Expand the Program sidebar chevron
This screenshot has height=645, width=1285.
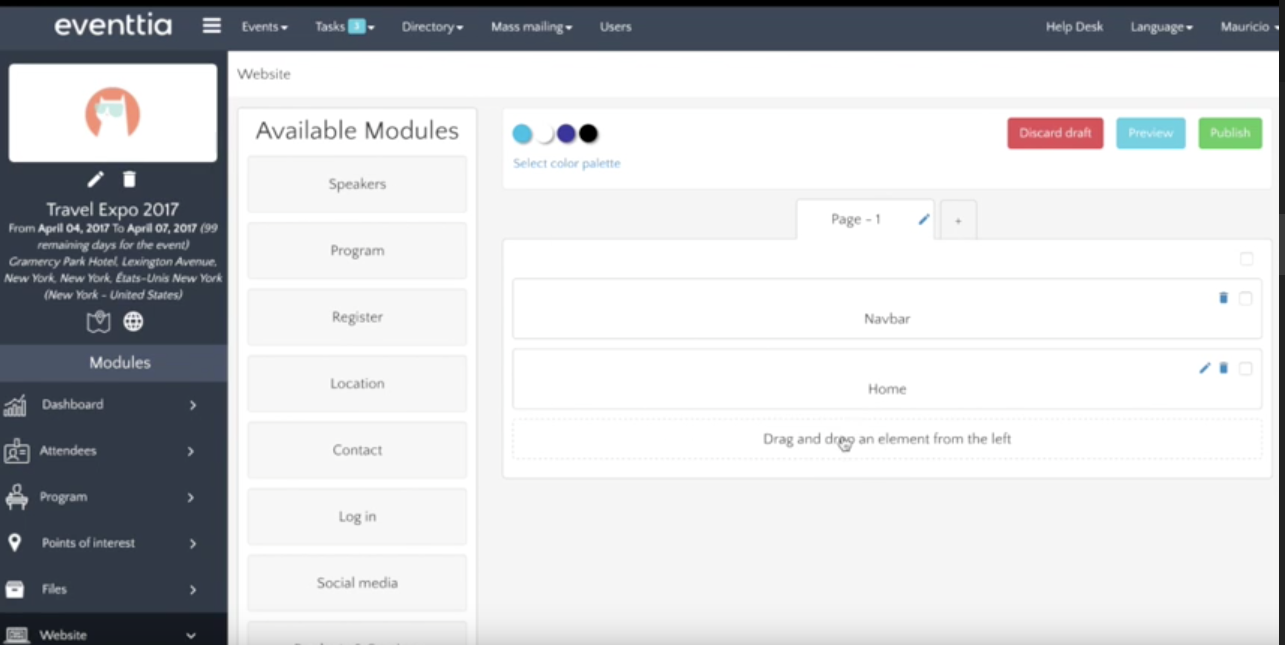tap(190, 497)
